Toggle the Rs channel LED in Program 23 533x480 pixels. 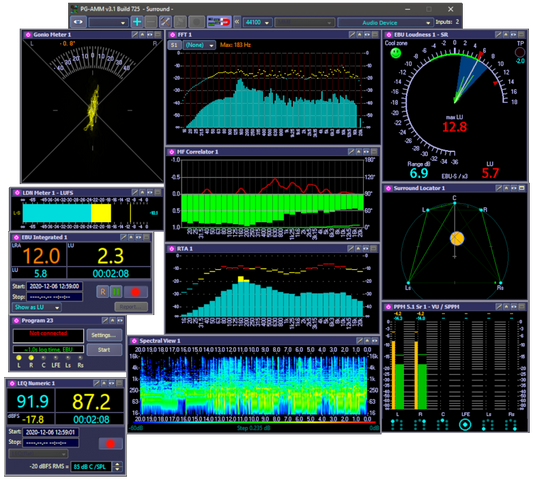pos(80,358)
